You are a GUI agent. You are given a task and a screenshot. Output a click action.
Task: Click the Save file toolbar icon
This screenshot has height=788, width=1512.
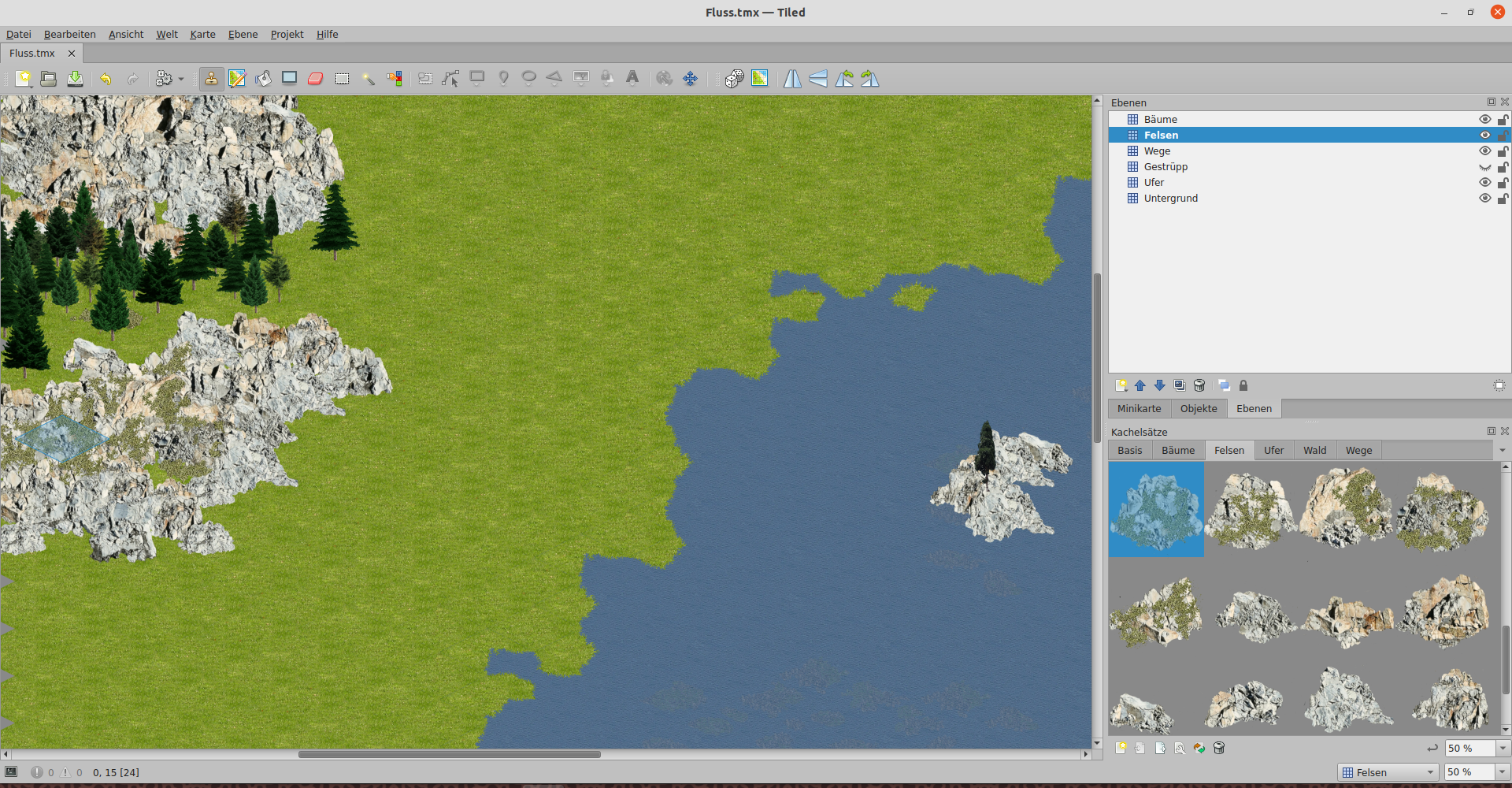[x=75, y=79]
